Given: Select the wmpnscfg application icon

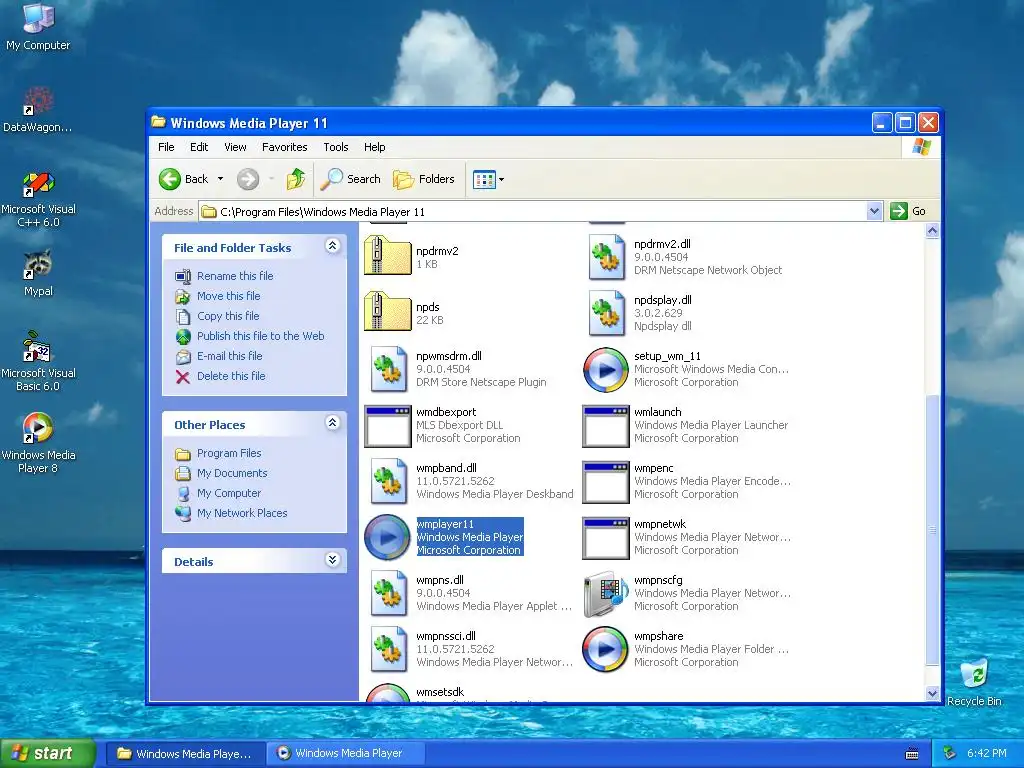Looking at the screenshot, I should [x=605, y=594].
